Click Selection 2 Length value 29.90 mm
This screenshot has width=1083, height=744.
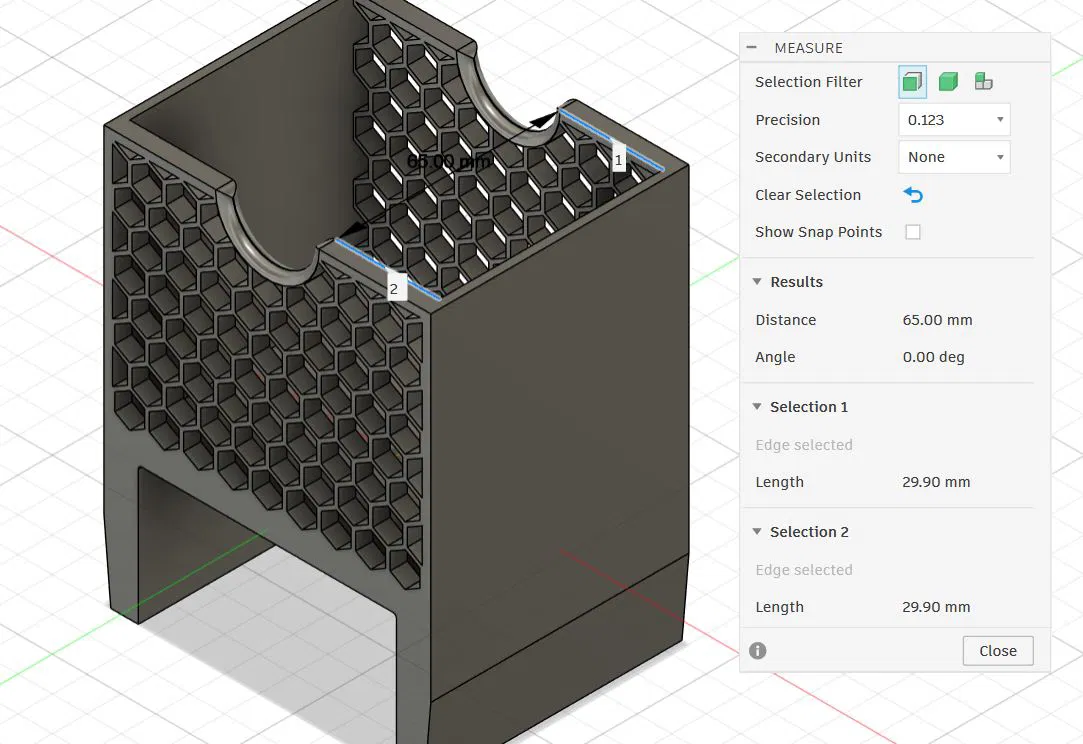tap(936, 607)
